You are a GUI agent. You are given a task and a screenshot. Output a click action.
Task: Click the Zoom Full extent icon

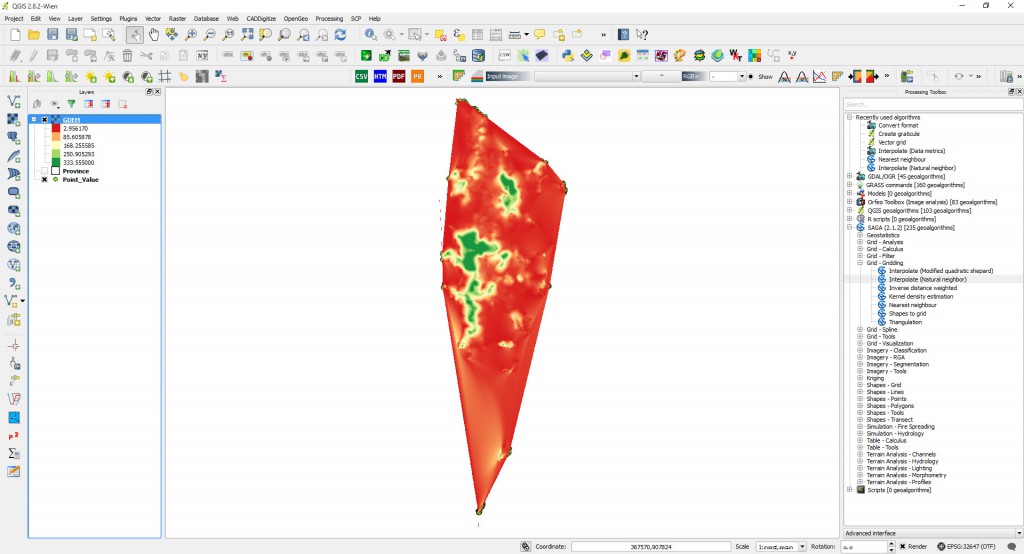247,35
